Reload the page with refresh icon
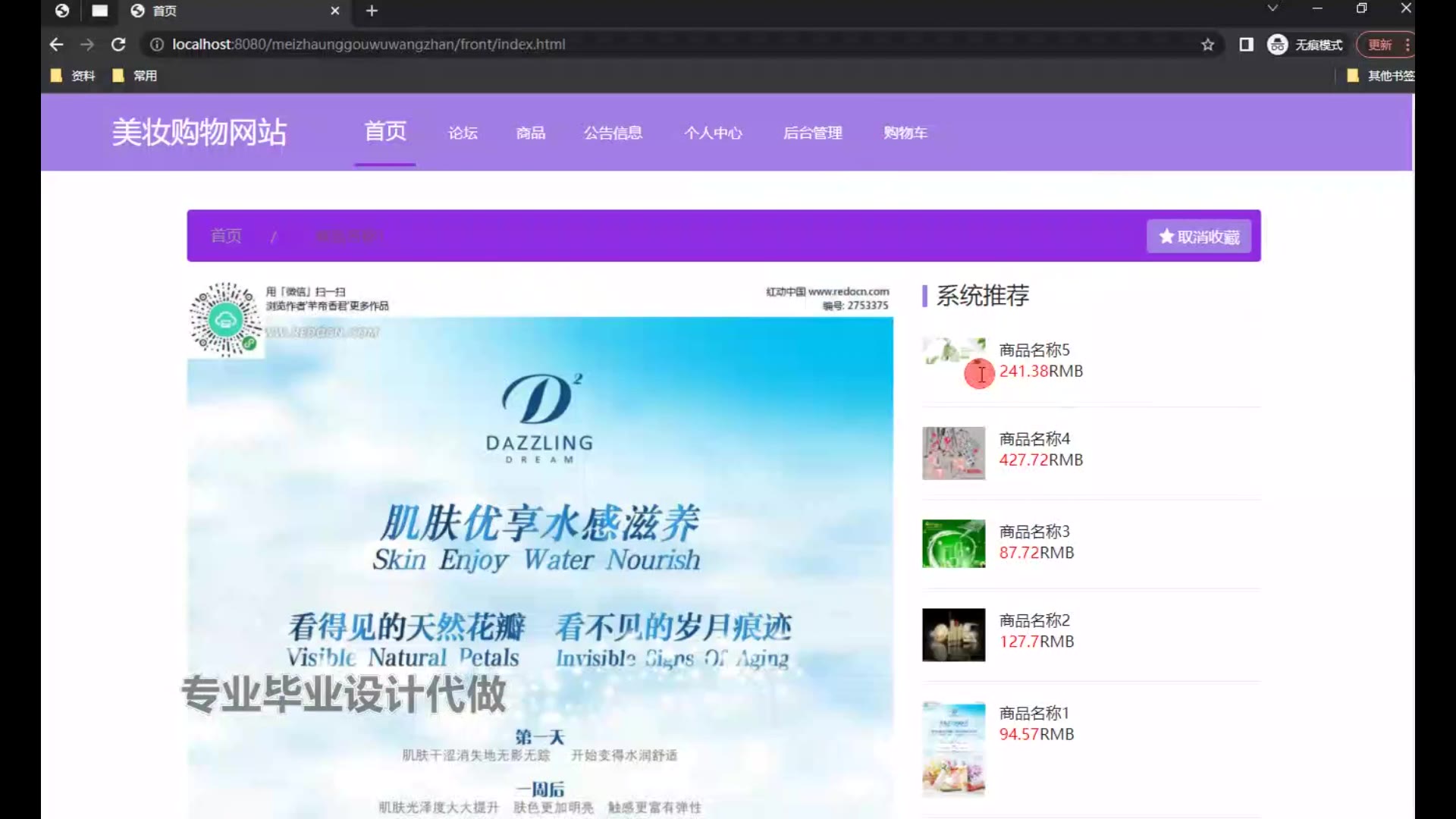This screenshot has height=819, width=1456. pyautogui.click(x=118, y=45)
